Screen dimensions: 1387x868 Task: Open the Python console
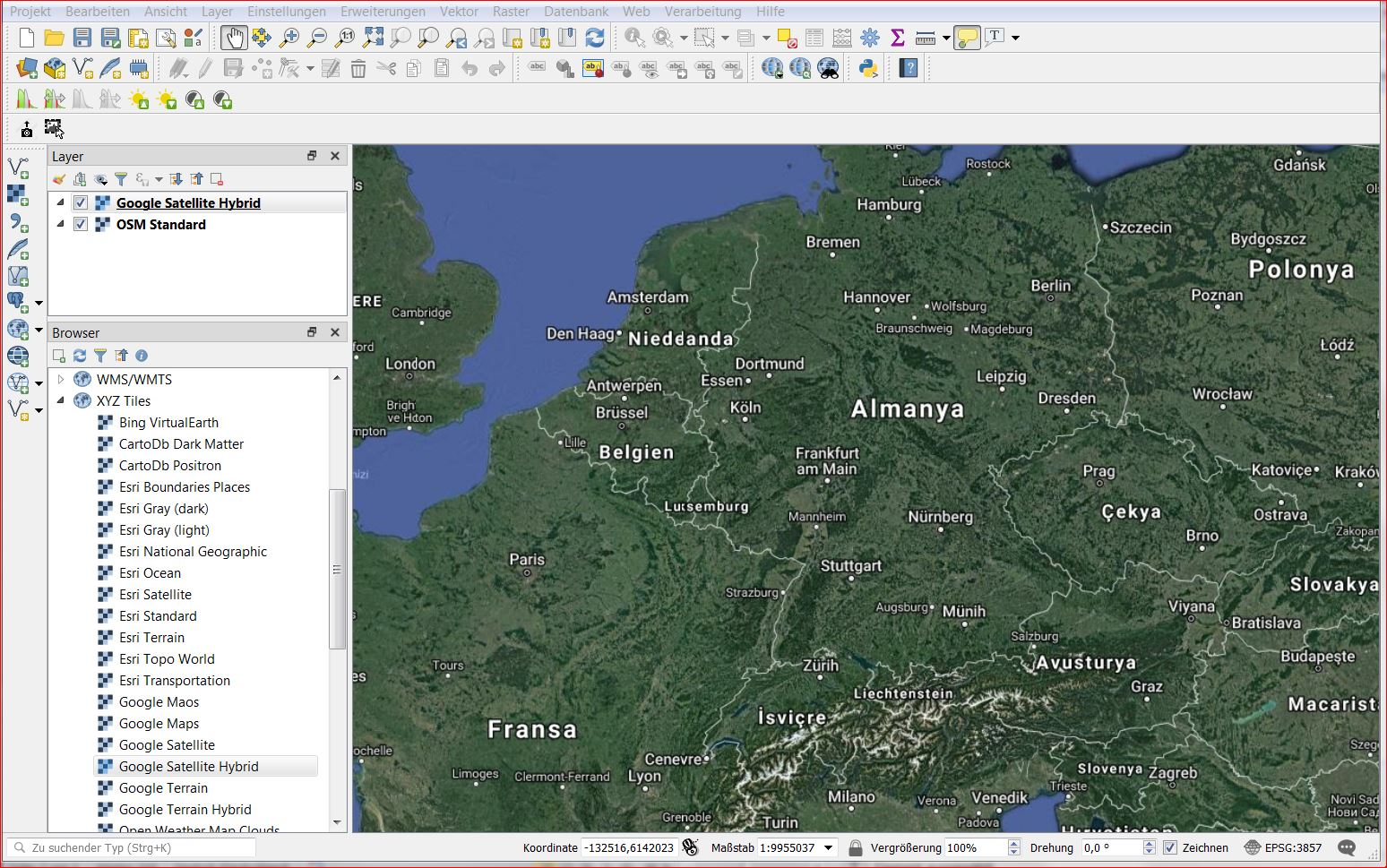867,68
